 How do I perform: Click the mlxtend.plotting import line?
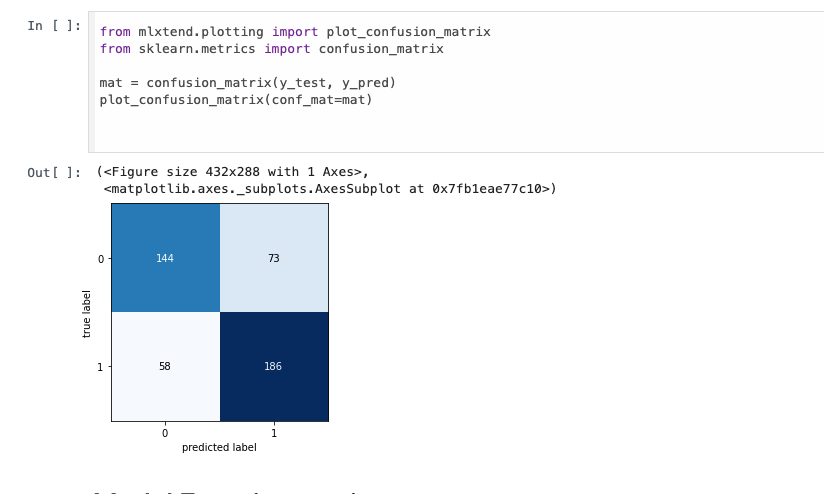[295, 32]
